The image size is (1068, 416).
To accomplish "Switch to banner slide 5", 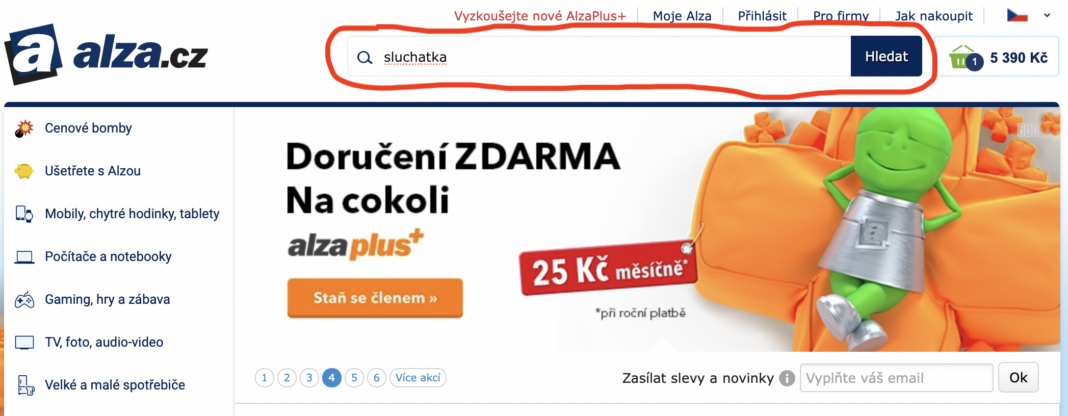I will point(354,378).
